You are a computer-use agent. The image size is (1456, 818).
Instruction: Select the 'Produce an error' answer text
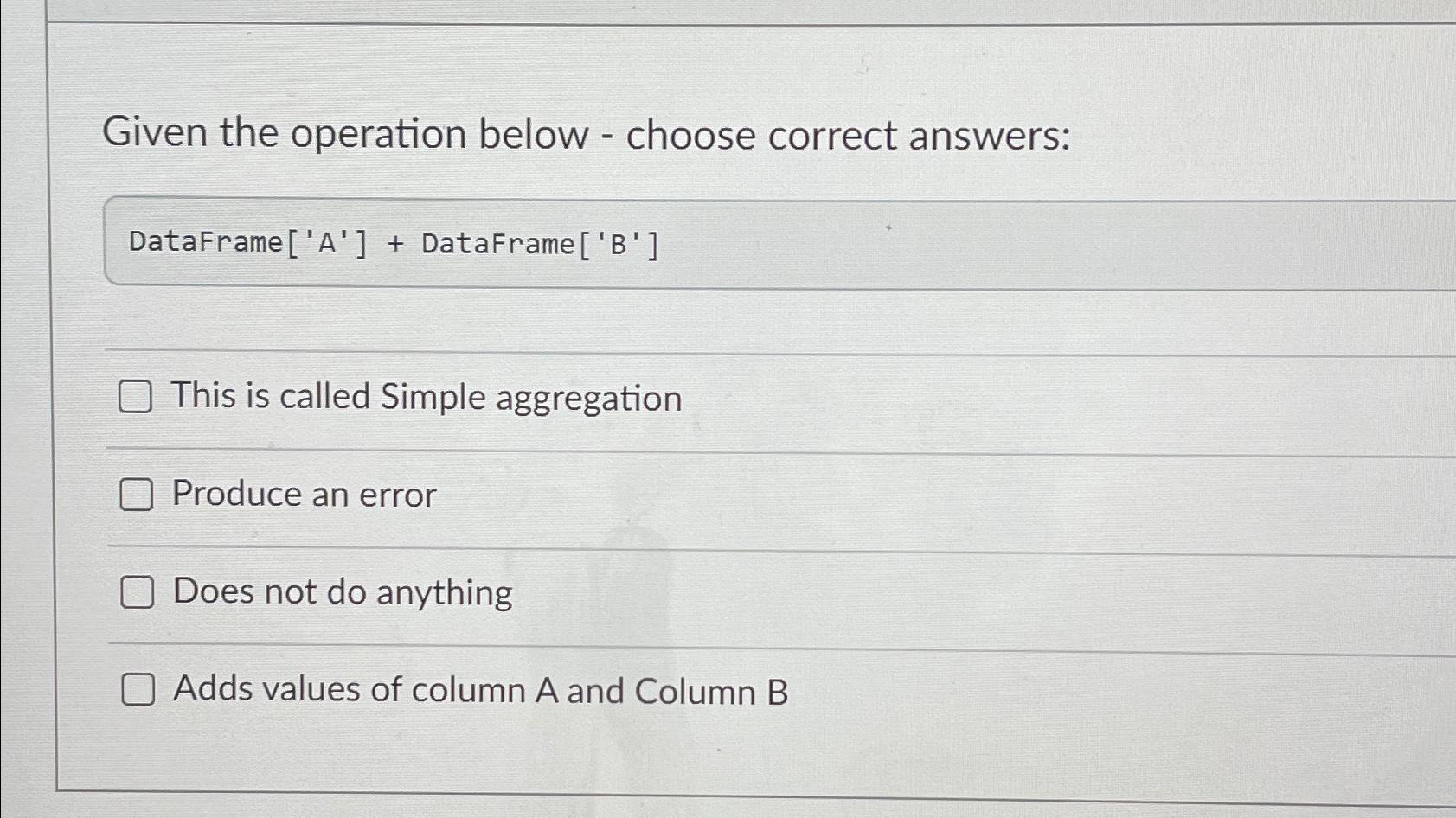[304, 495]
